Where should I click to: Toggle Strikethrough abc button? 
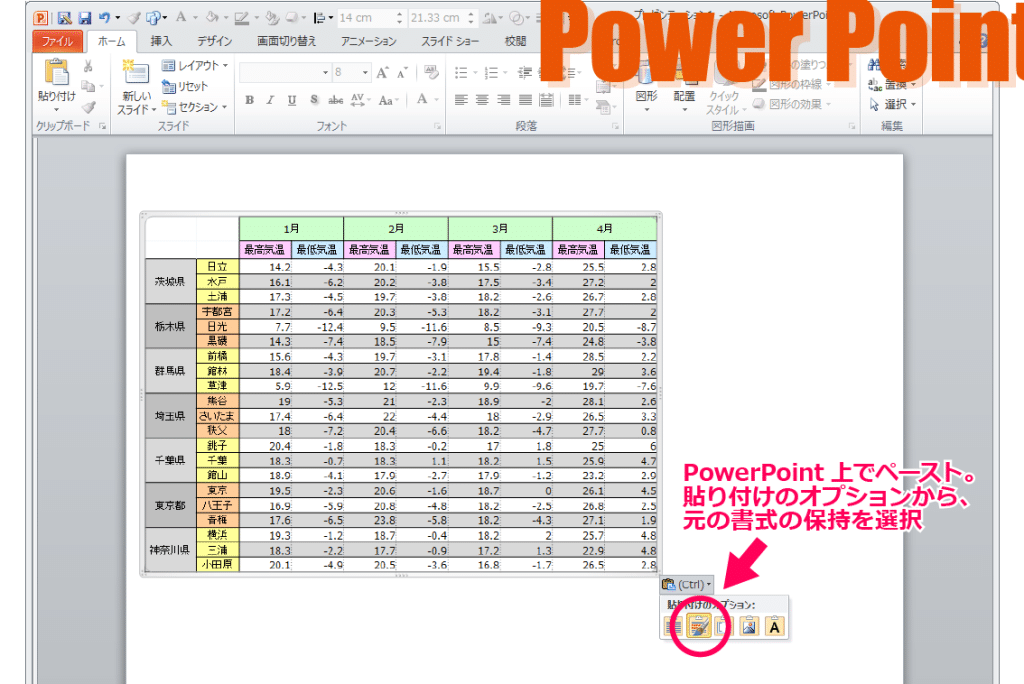[336, 100]
